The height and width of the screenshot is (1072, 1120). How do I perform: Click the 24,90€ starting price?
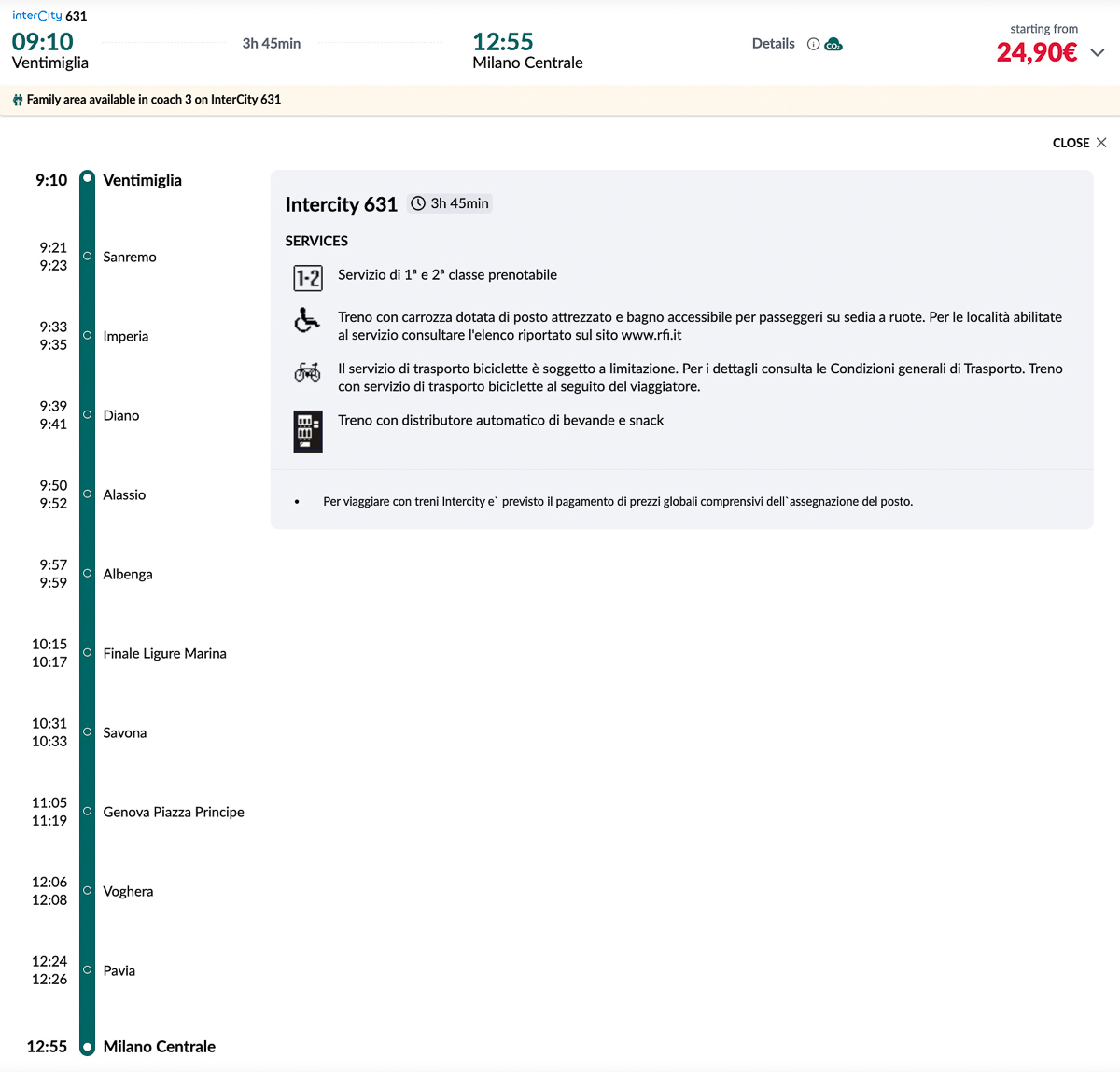[x=1036, y=52]
